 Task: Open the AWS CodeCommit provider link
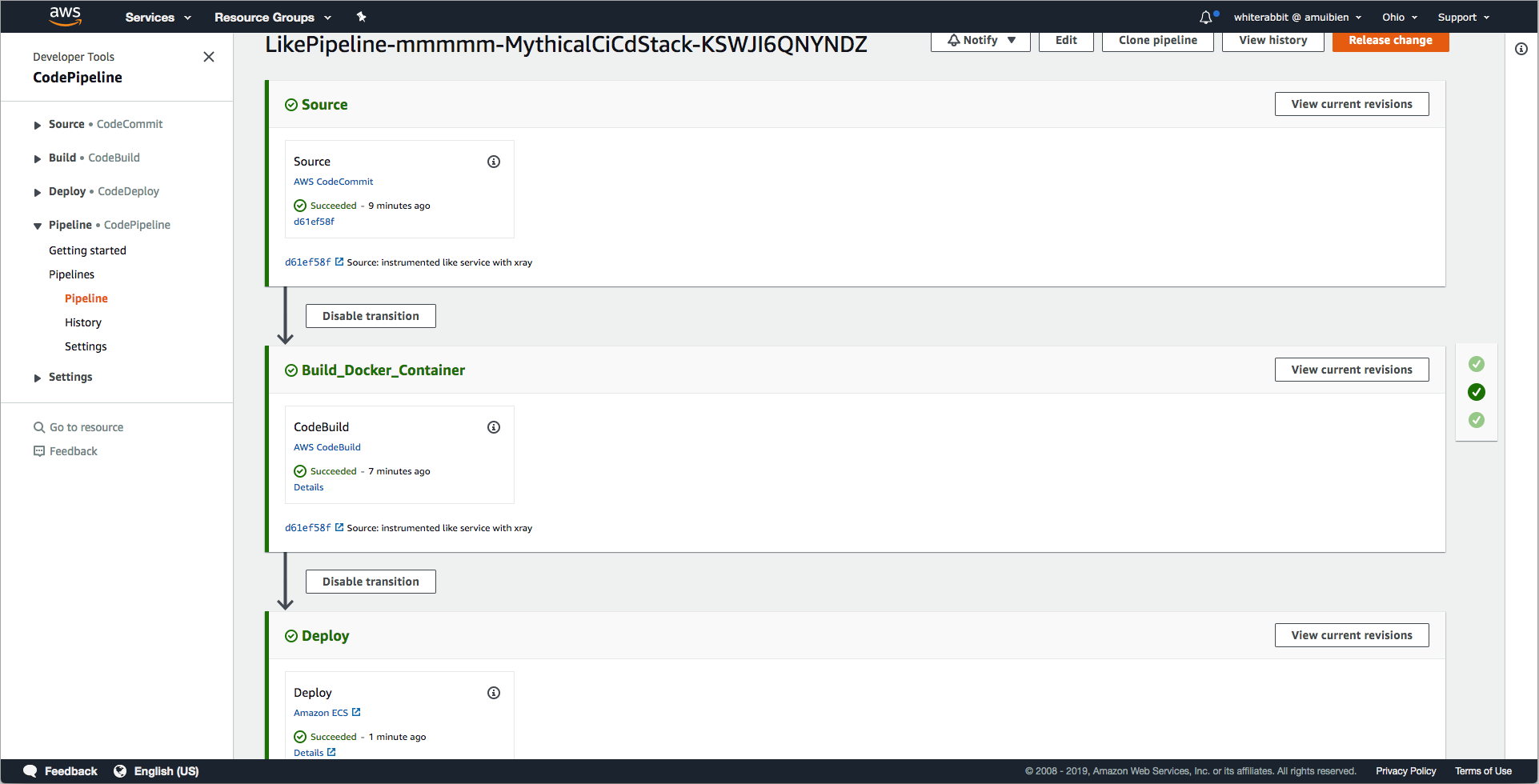pos(333,182)
